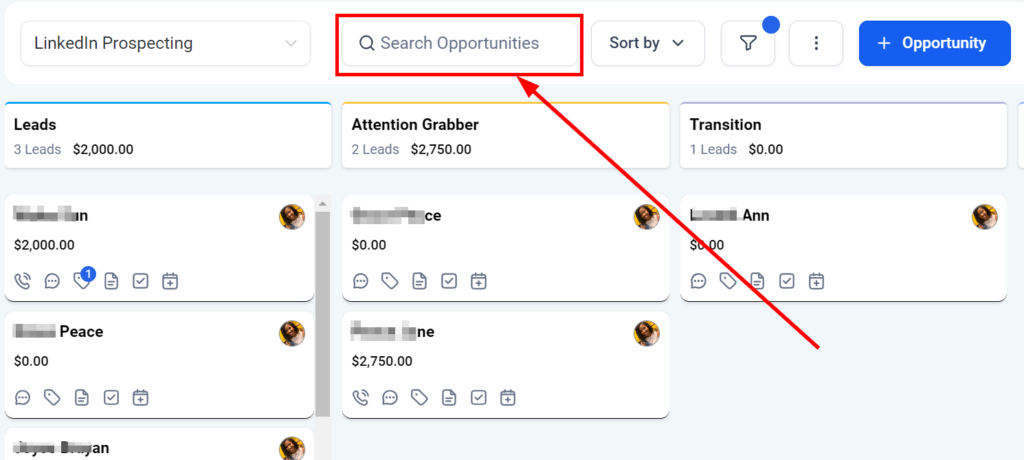Screen dimensions: 1024x460
Task: Click the call icon on the $2,000.00 card
Action: (23, 281)
